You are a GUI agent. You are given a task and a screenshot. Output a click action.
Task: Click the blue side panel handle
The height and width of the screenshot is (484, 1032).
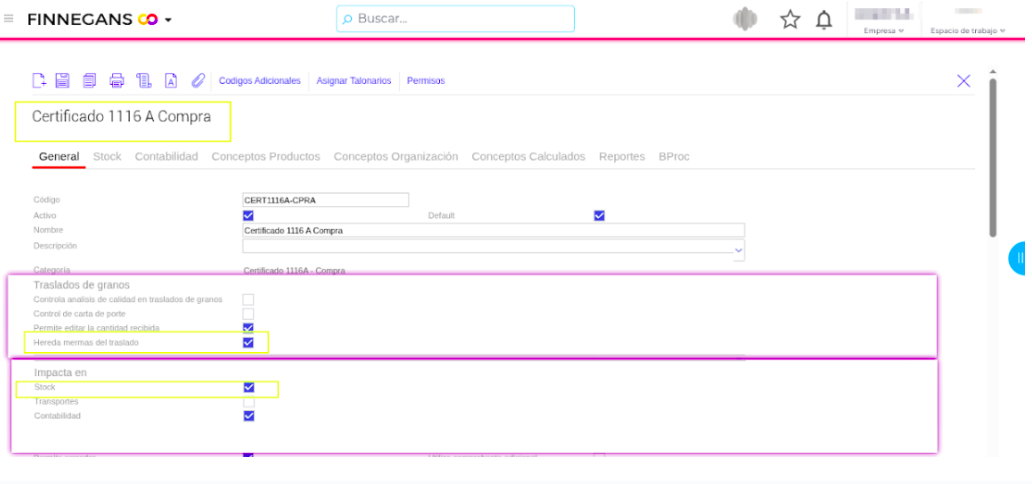click(1019, 257)
